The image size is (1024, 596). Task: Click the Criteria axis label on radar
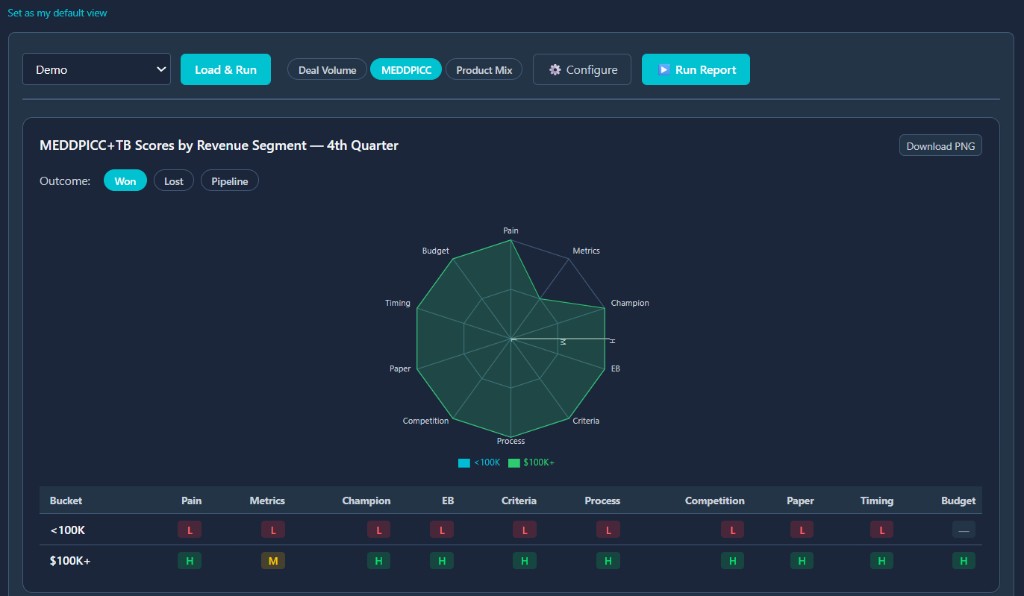tap(586, 421)
